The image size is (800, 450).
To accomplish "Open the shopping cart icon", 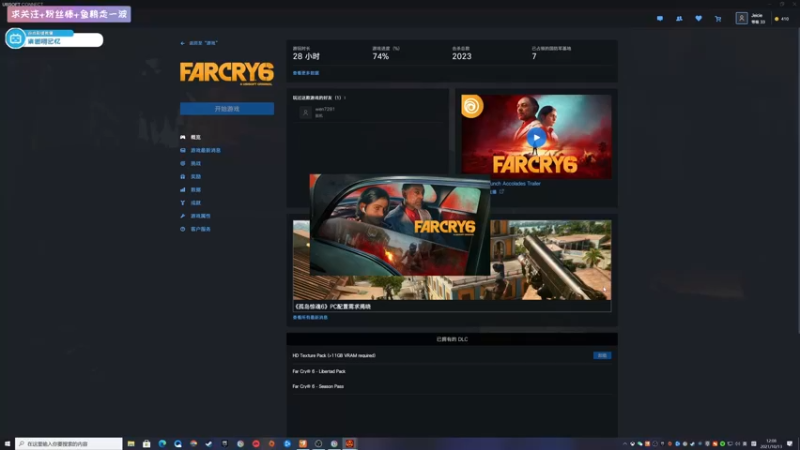I will click(x=718, y=19).
